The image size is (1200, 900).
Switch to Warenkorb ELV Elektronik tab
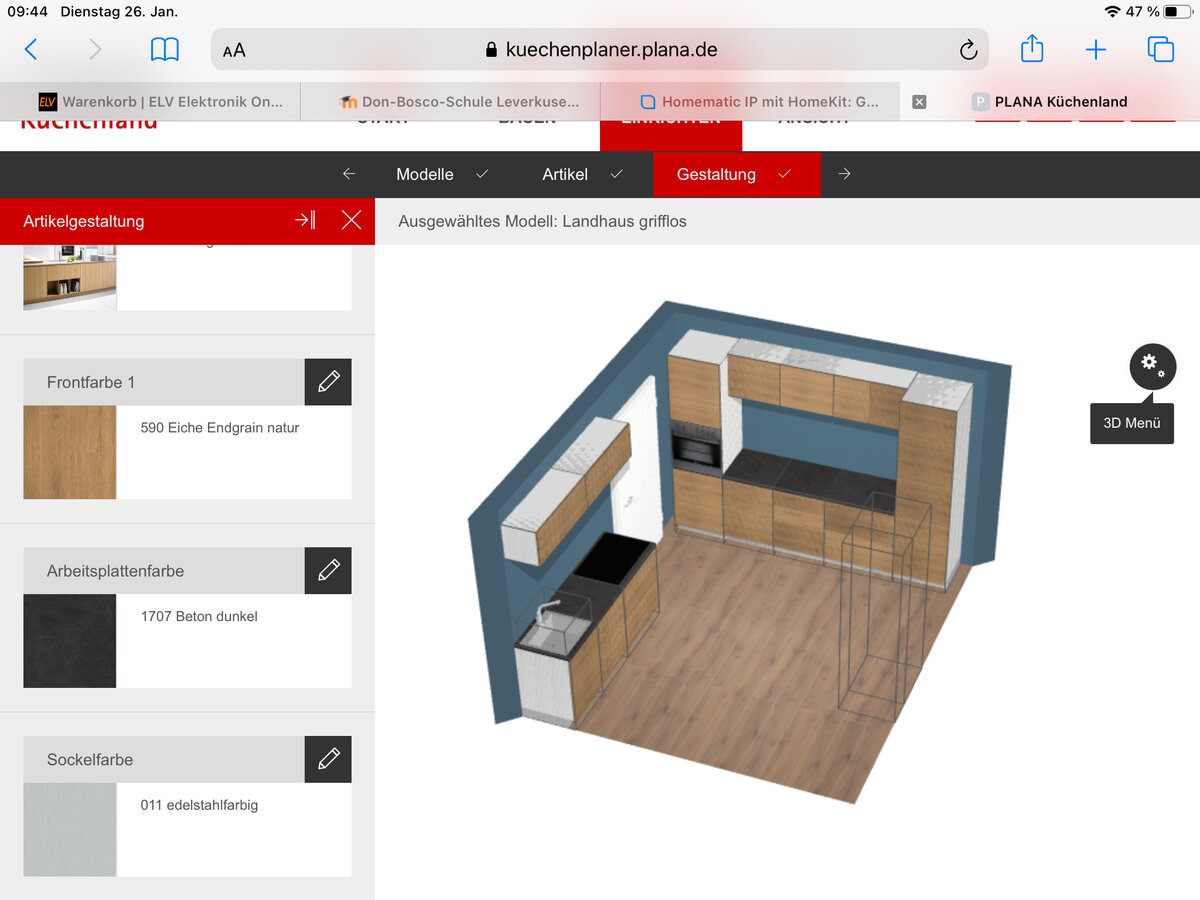click(x=160, y=101)
